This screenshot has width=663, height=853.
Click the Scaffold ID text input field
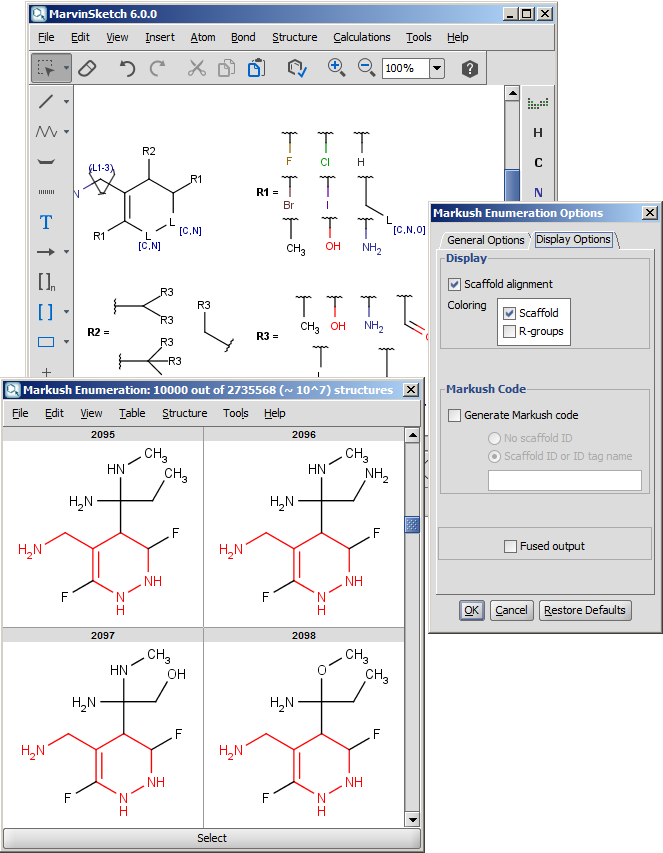click(564, 481)
